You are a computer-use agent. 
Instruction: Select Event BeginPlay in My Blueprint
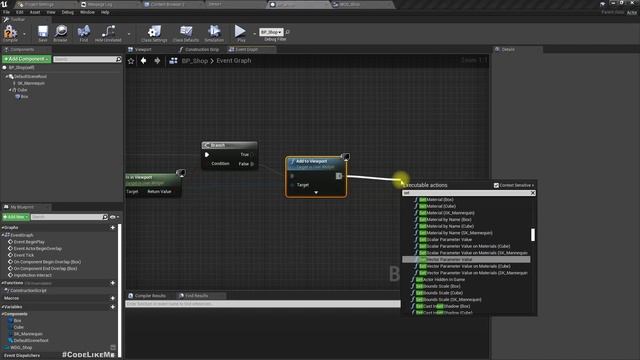(29, 242)
